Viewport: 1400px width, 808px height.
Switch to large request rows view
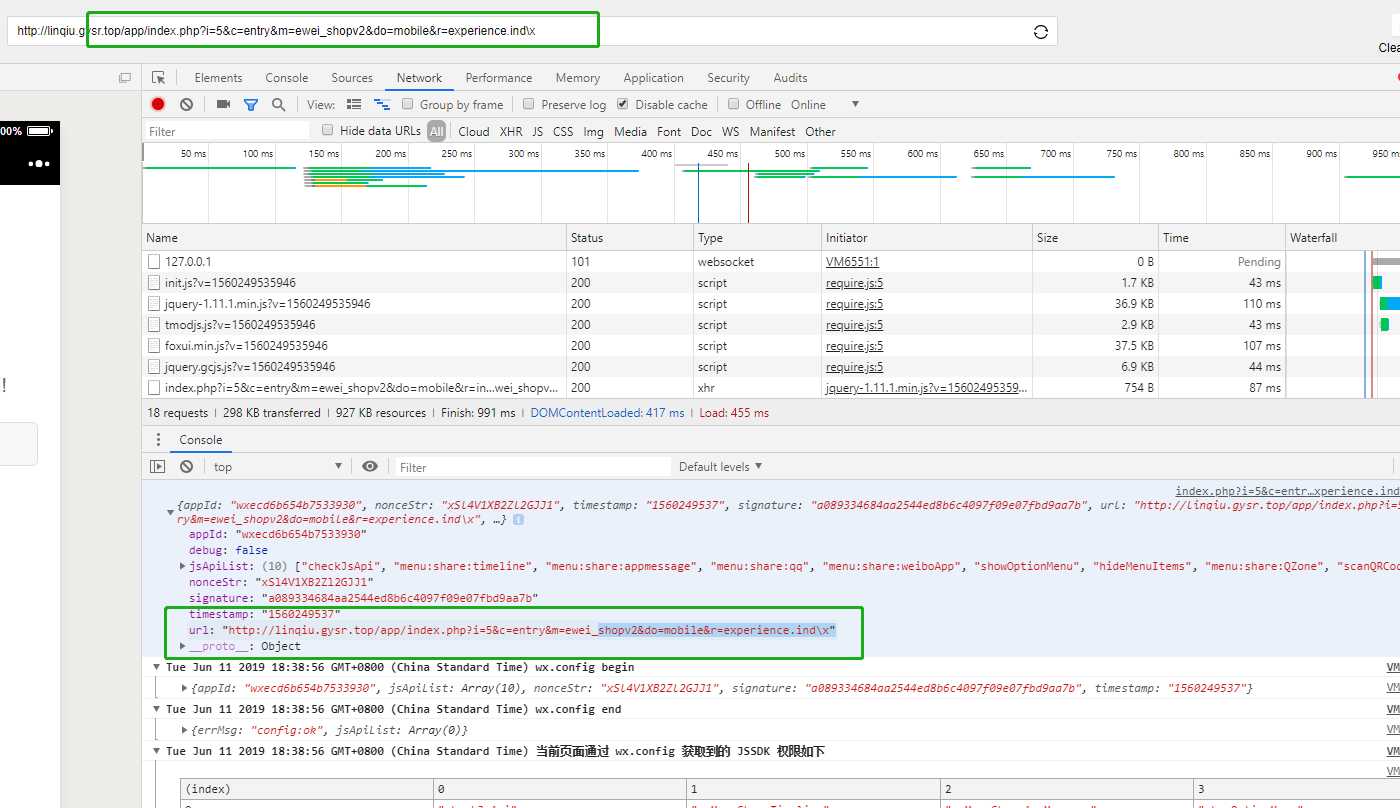tap(353, 104)
